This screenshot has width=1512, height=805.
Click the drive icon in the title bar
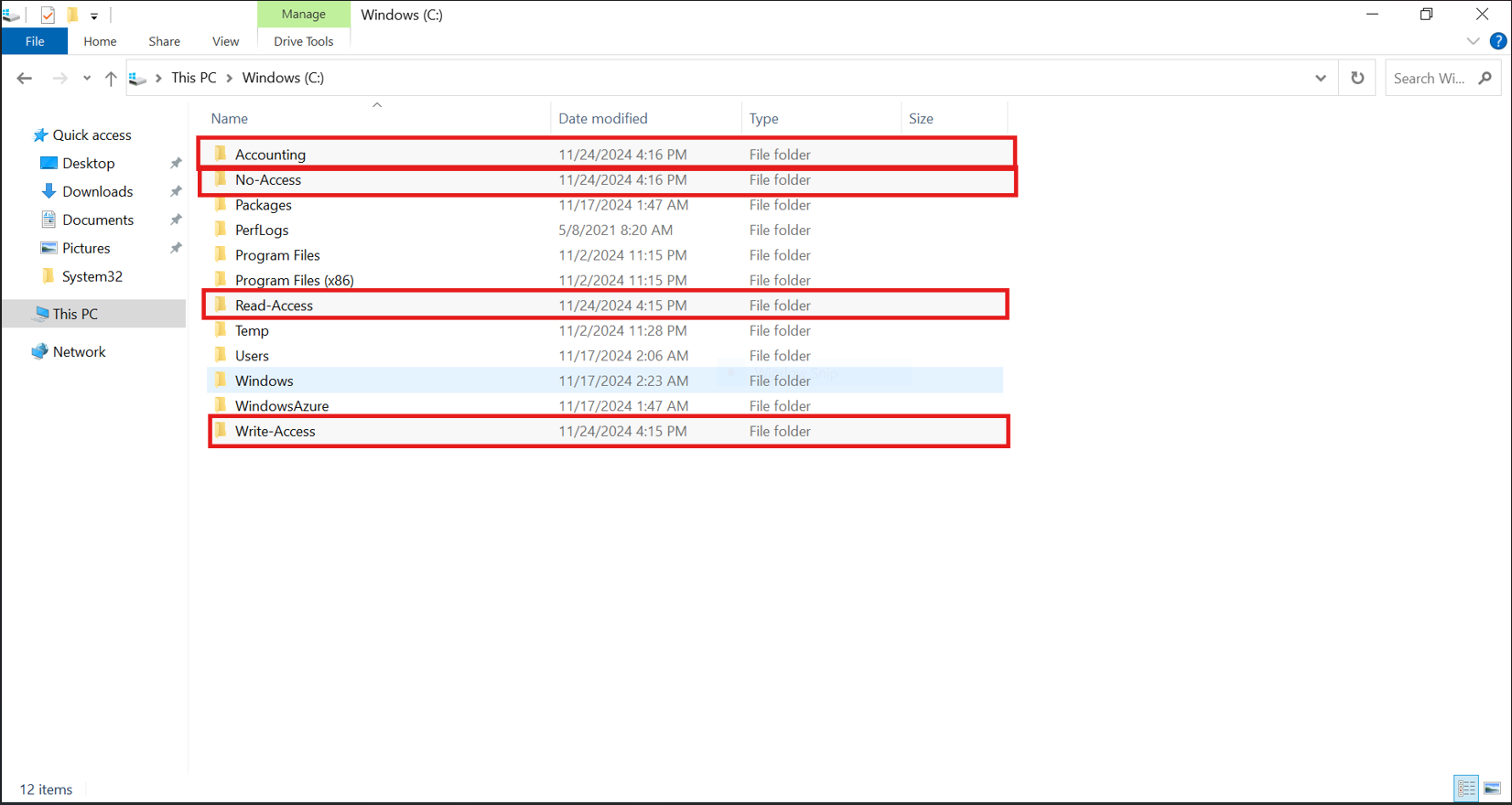point(12,15)
